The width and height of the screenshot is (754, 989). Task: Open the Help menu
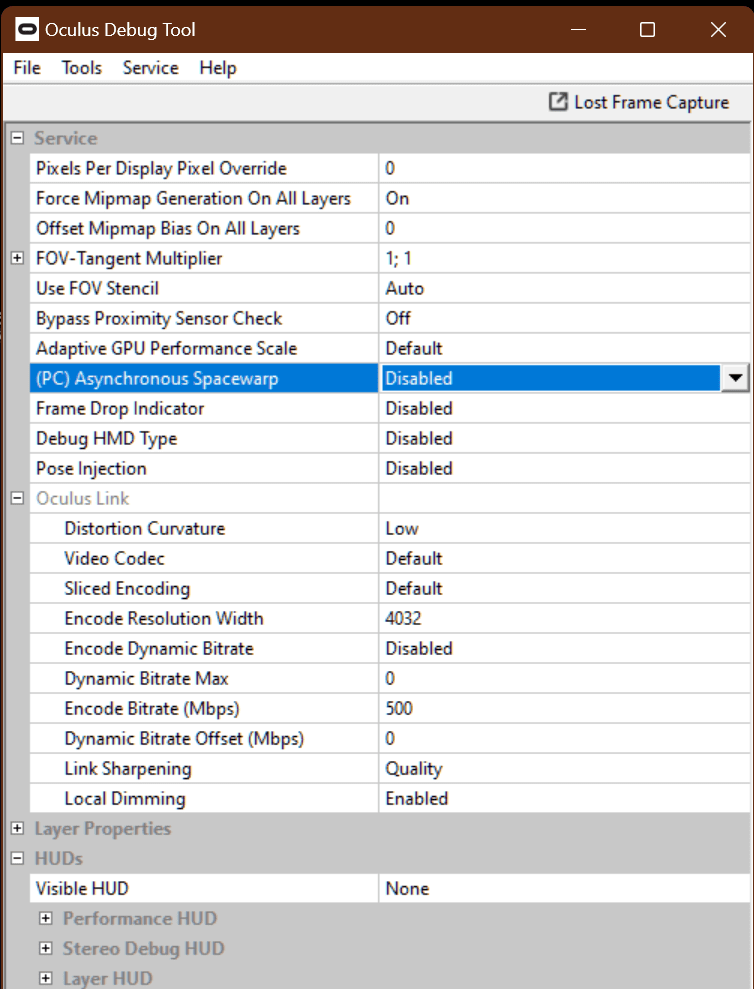(218, 67)
